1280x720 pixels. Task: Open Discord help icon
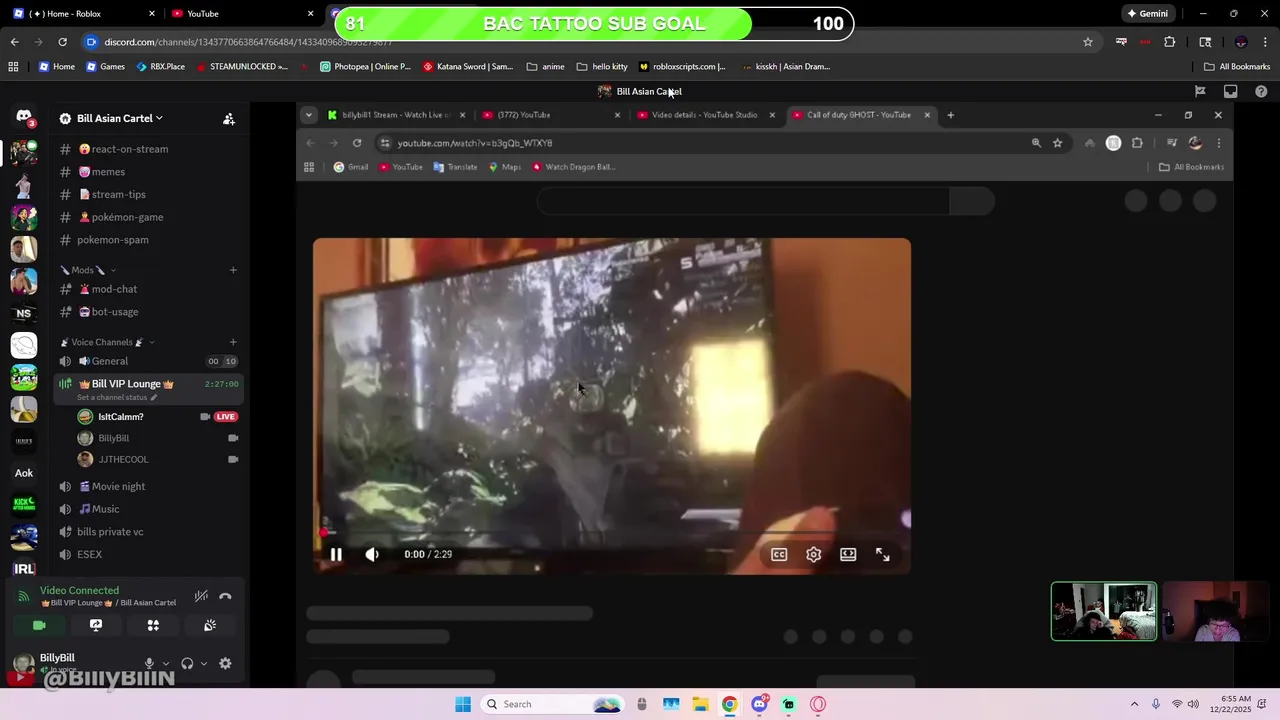(x=1261, y=91)
